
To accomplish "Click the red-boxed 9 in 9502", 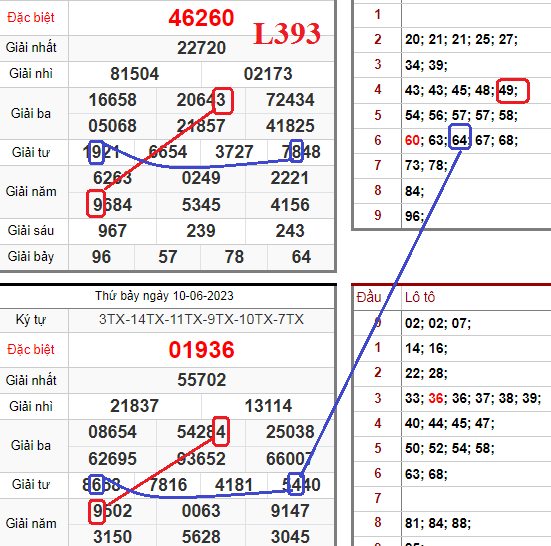I will 97,511.
